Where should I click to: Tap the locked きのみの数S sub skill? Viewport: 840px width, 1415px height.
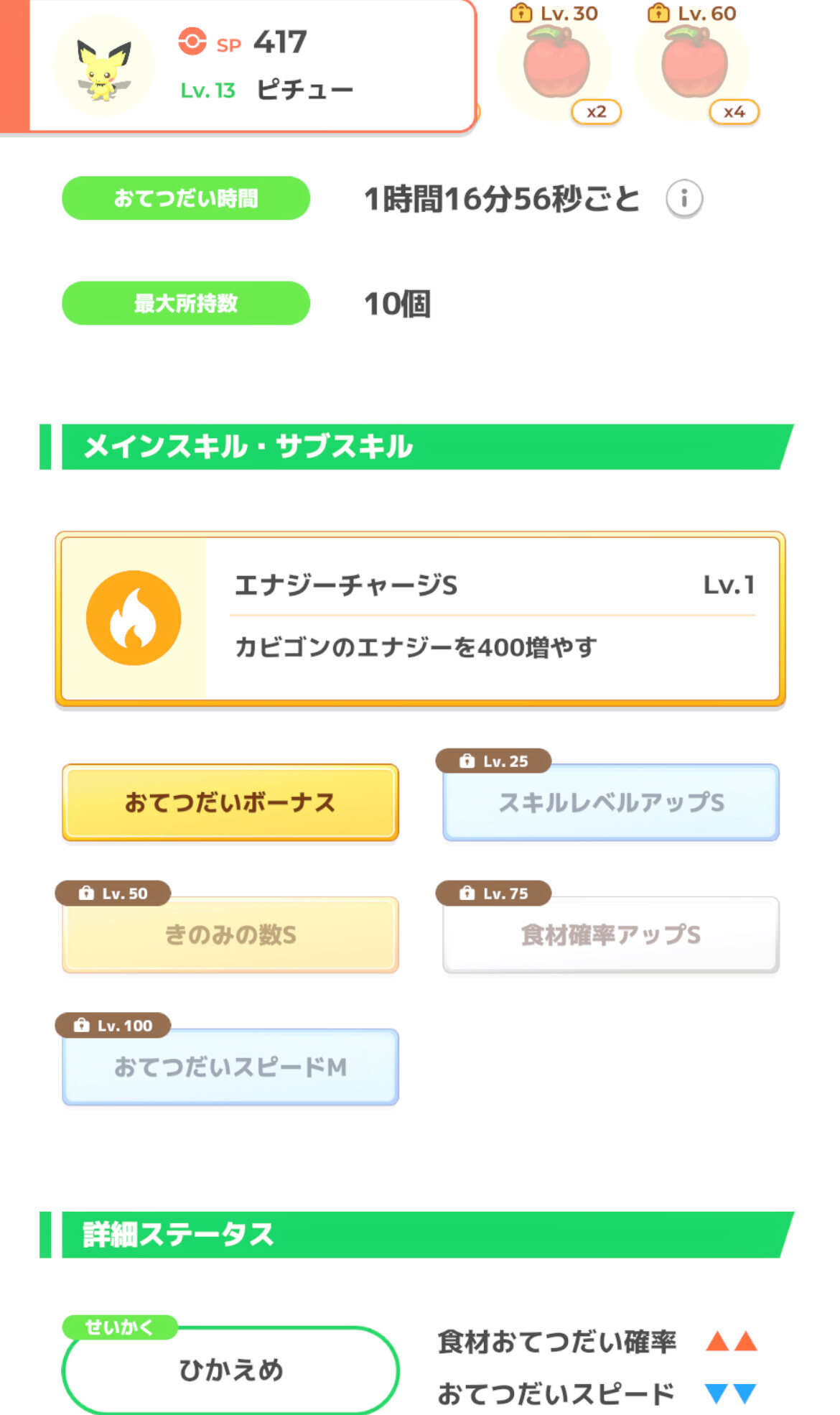230,934
